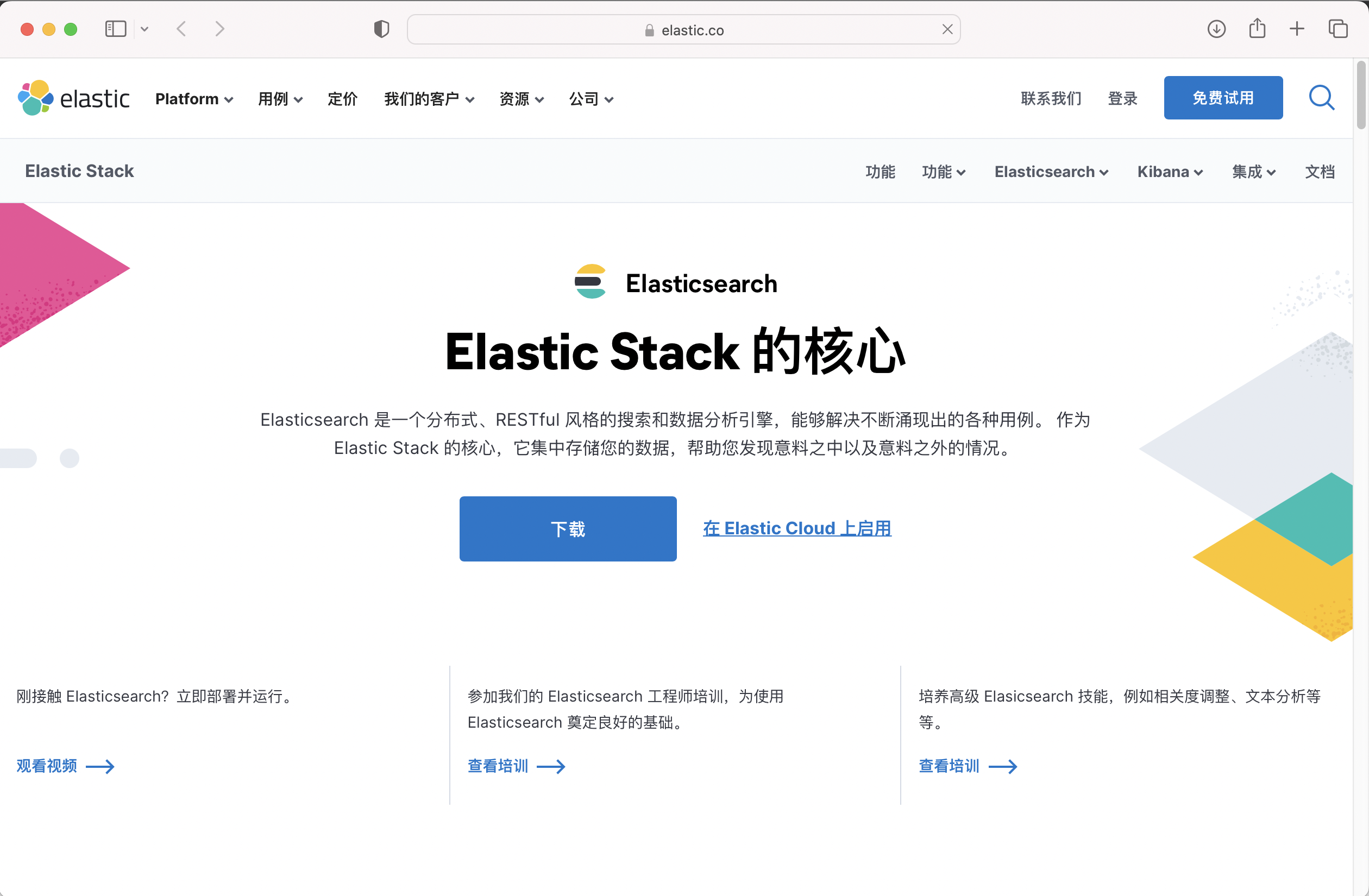
Task: Click the 免费试用 button
Action: (x=1223, y=98)
